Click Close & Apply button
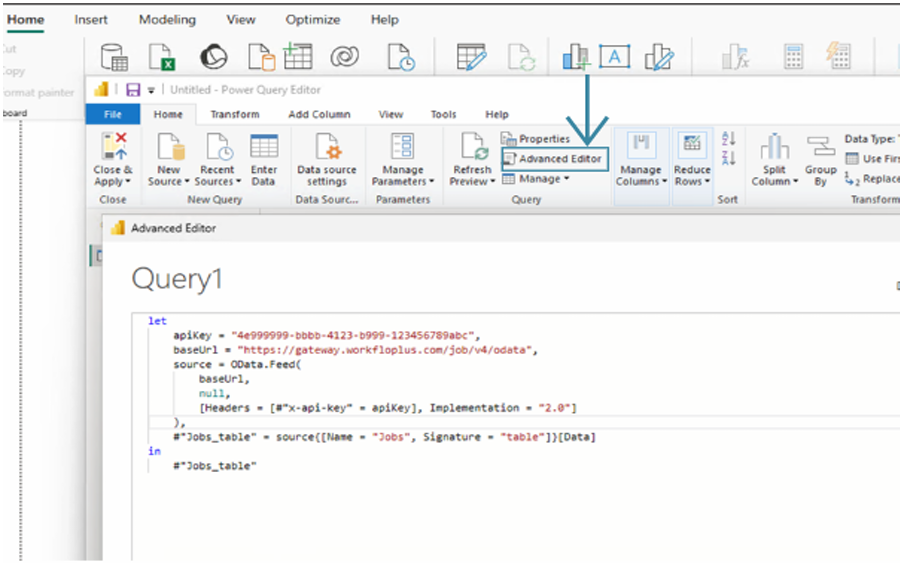Screen dimensions: 904x564 coord(113,160)
